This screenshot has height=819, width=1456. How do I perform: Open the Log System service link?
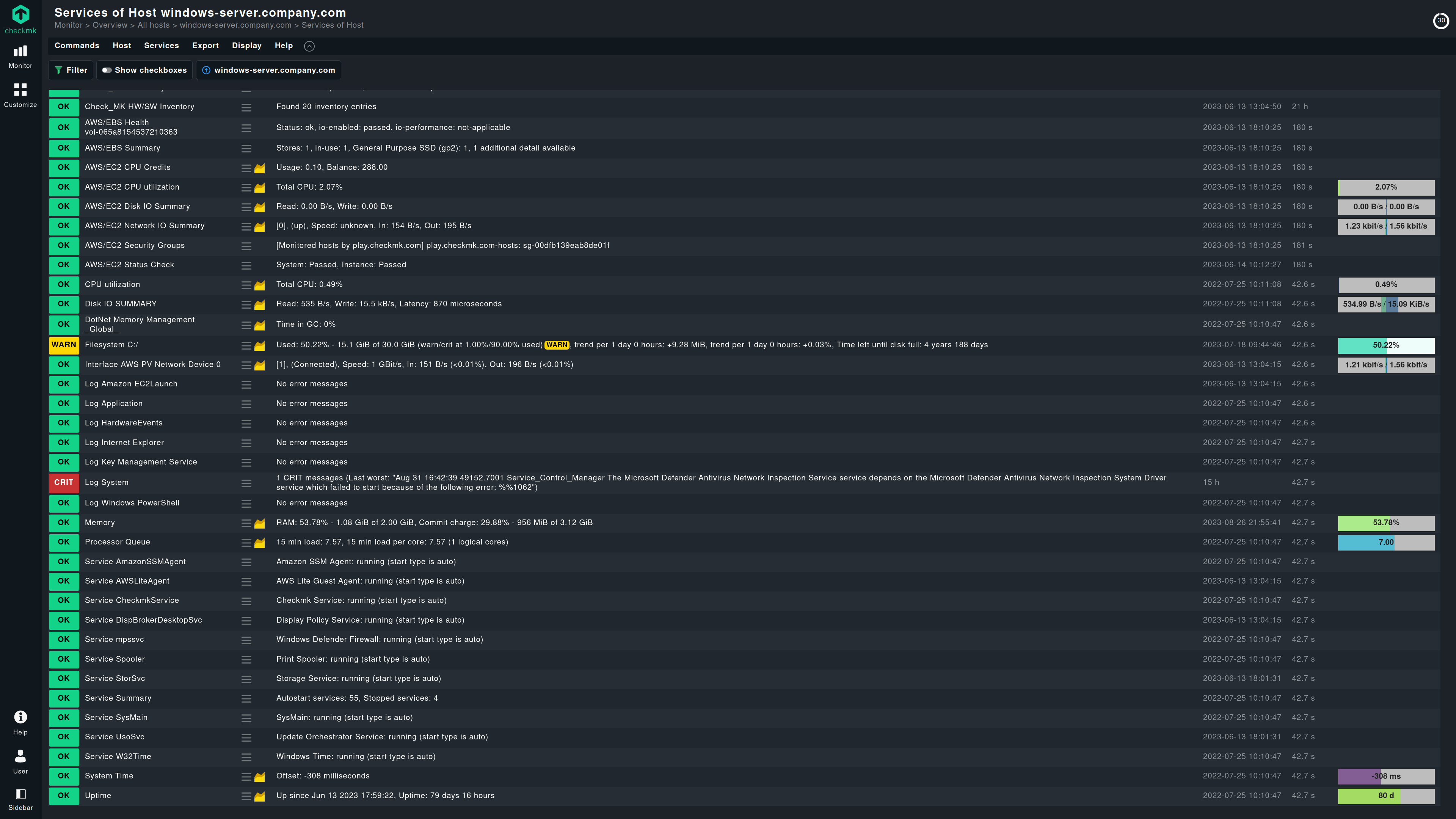(107, 483)
